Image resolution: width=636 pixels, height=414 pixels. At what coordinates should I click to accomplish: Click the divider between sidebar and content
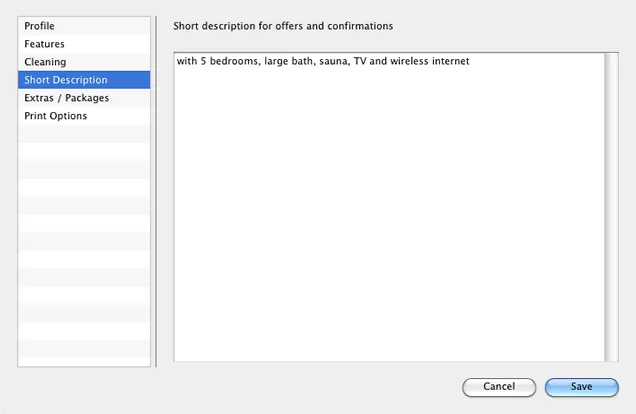156,191
